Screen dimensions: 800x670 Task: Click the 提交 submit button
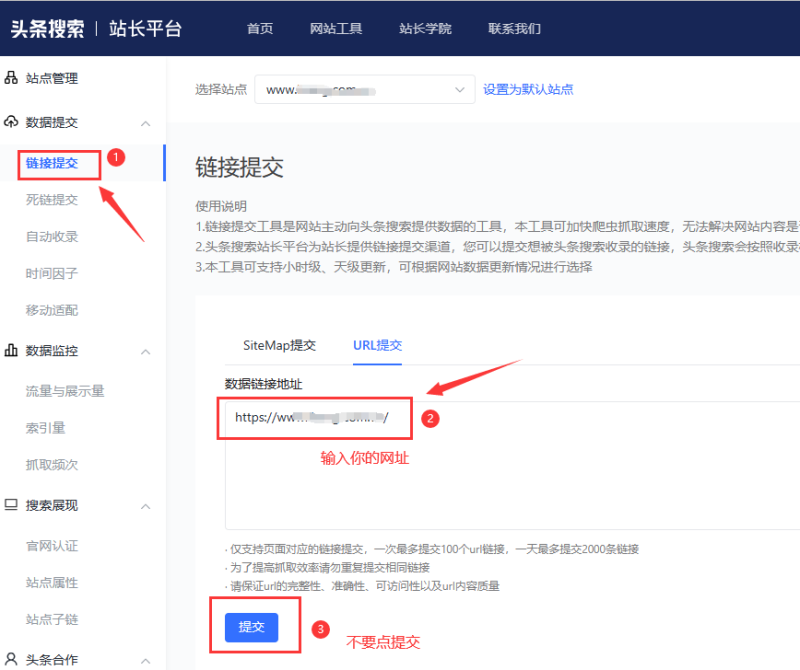tap(253, 629)
